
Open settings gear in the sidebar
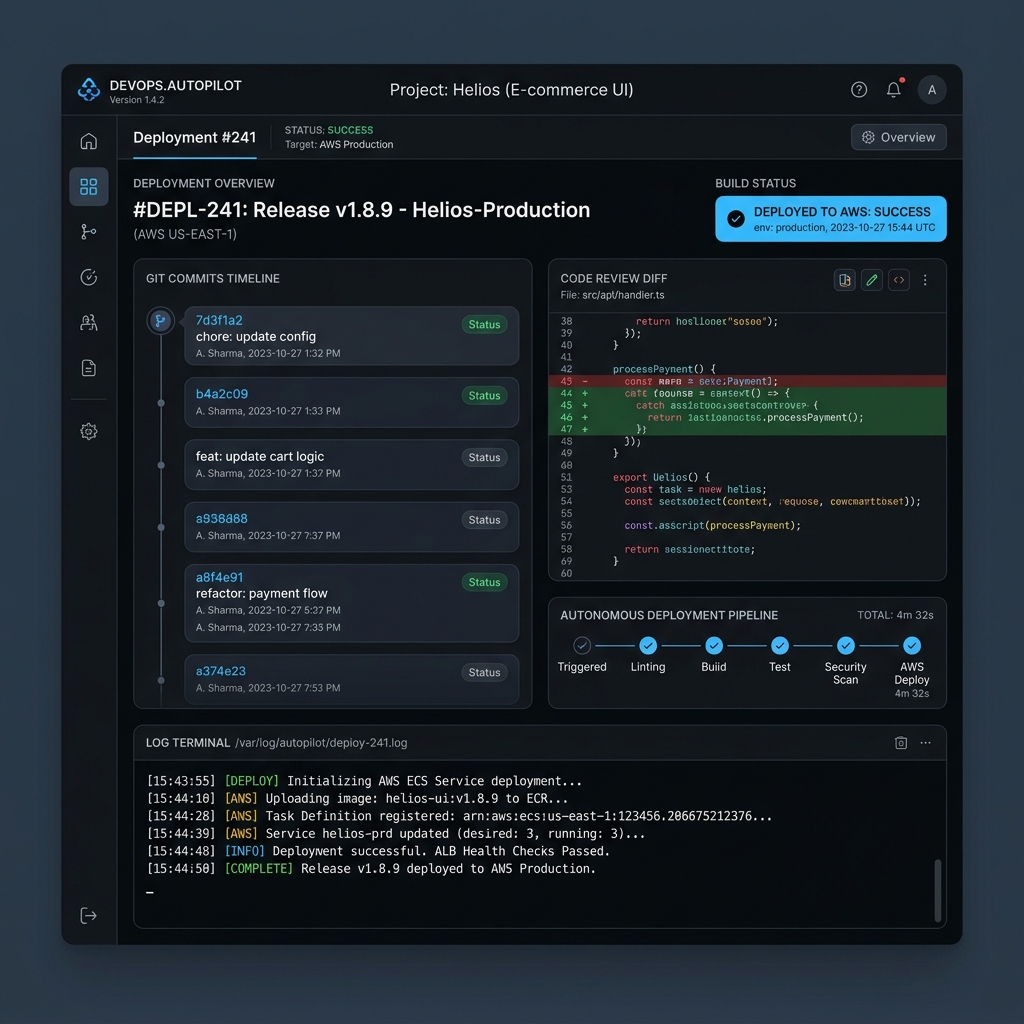tap(89, 431)
